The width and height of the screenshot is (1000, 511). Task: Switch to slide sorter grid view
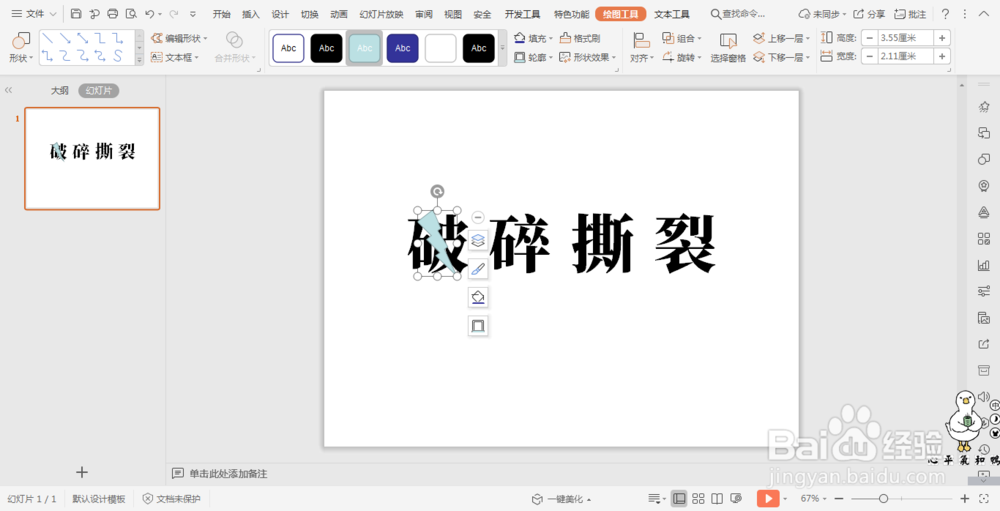[698, 498]
